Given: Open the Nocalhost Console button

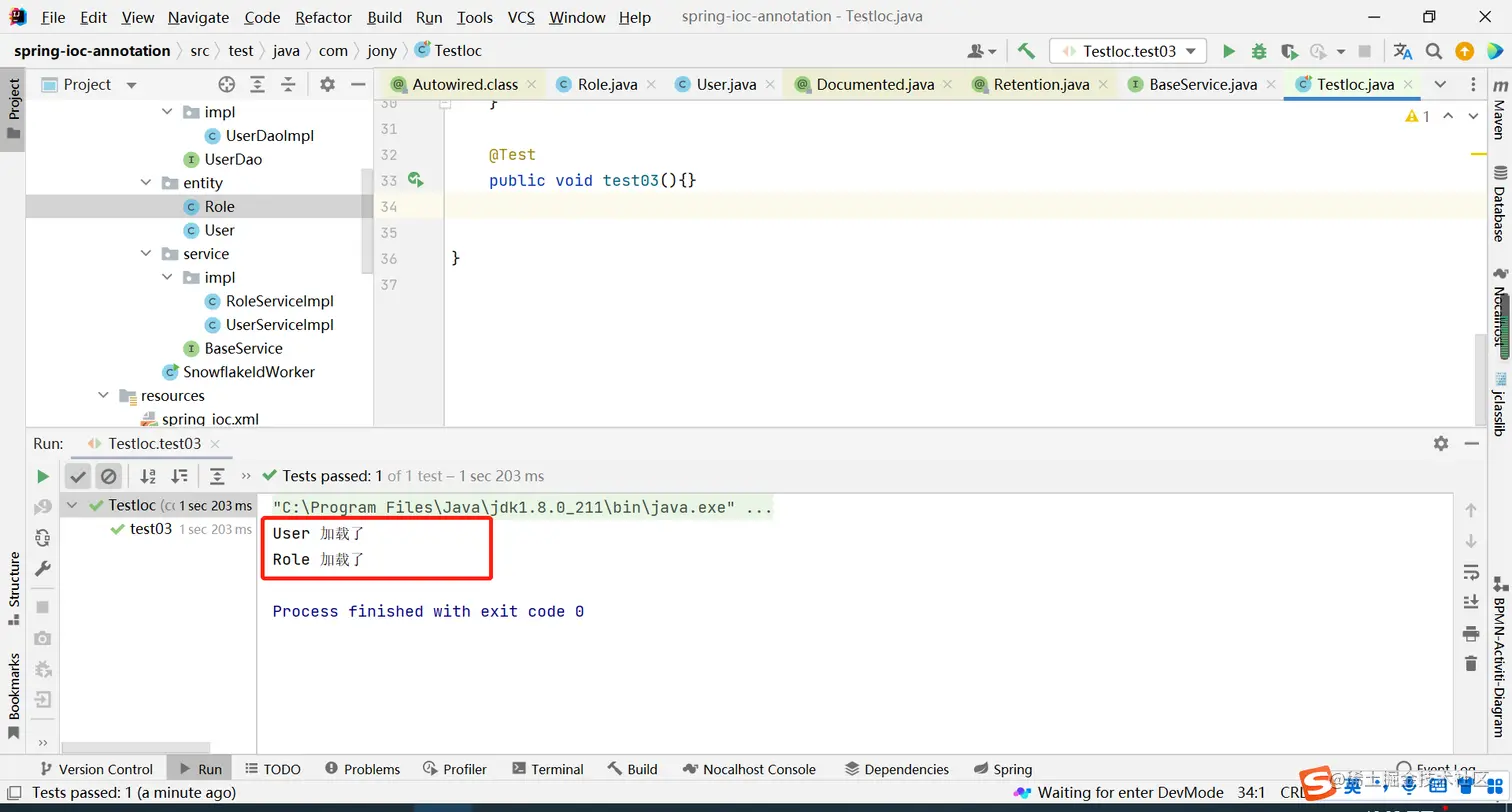Looking at the screenshot, I should [749, 769].
